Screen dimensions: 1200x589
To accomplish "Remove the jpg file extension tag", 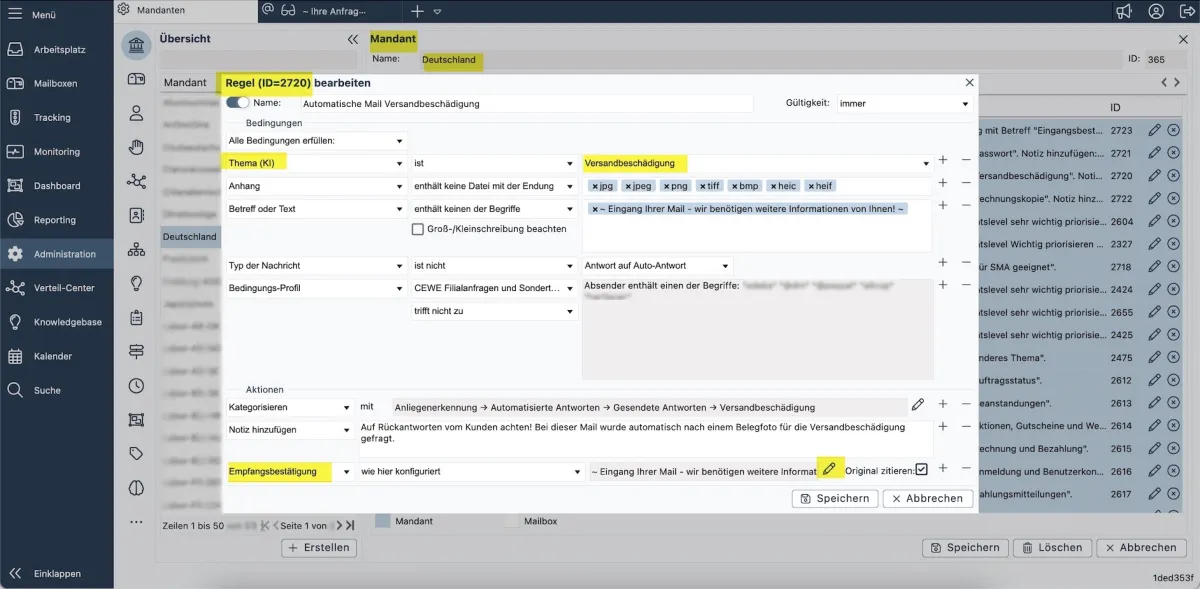I will coord(595,186).
